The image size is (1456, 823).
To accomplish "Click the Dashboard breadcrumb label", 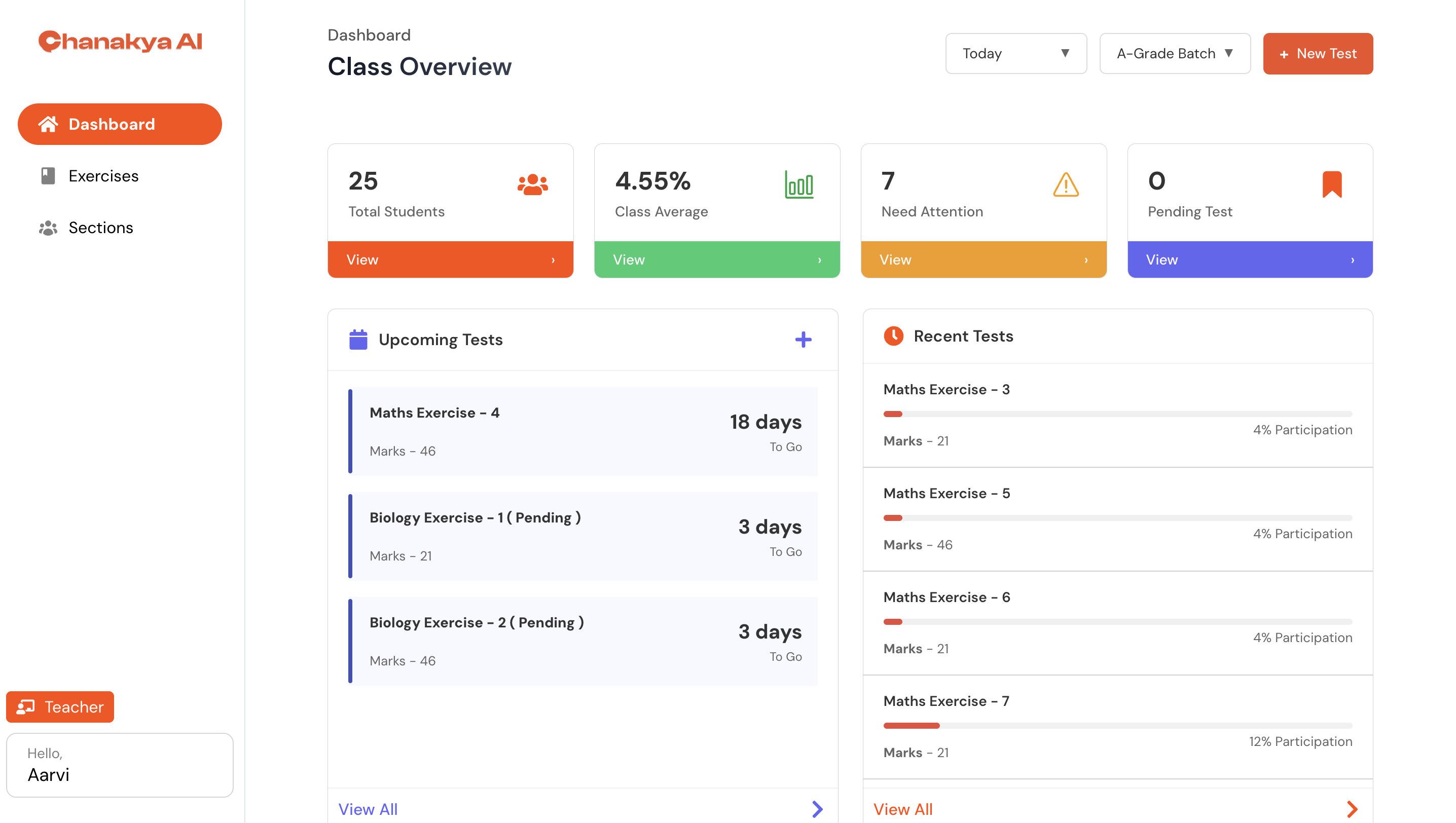I will (369, 35).
